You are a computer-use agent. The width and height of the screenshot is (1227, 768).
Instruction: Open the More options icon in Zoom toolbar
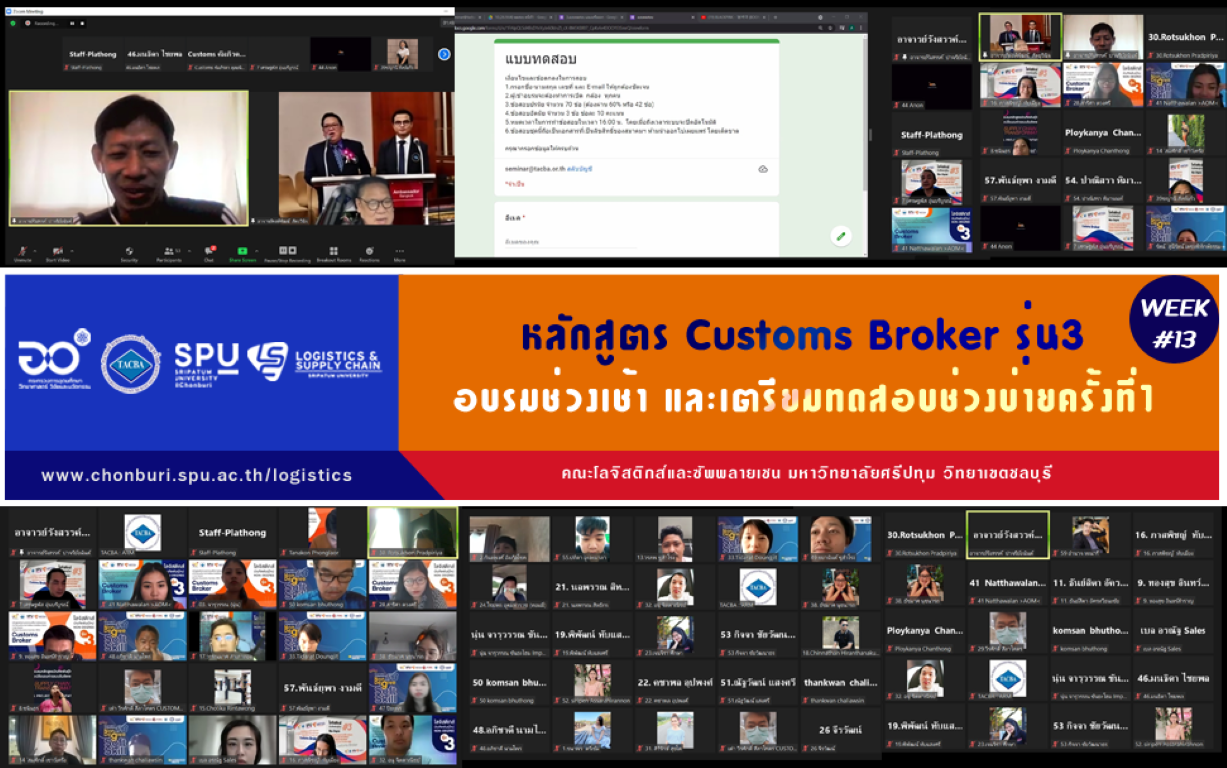pos(400,251)
